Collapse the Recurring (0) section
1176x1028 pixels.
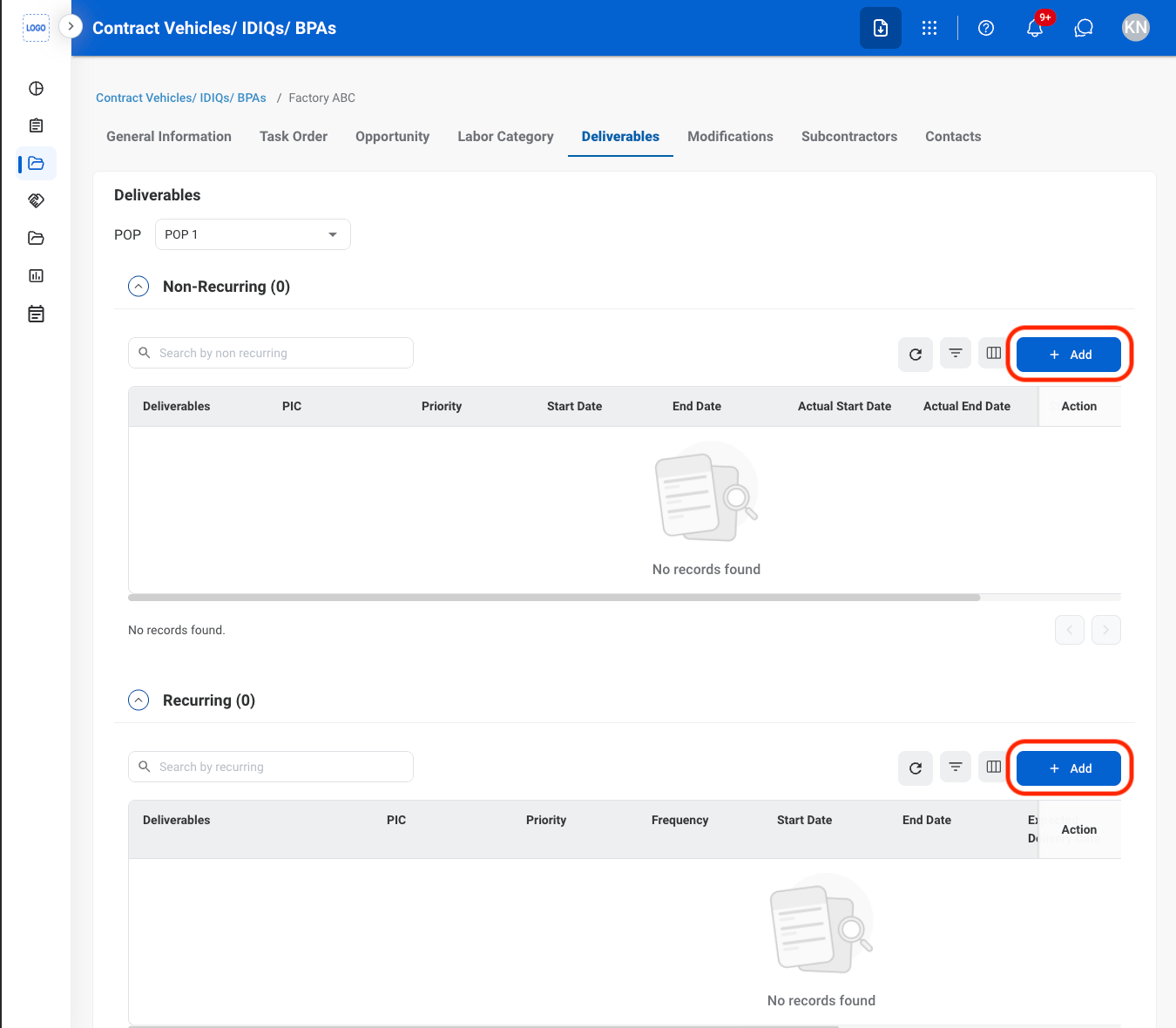(139, 700)
